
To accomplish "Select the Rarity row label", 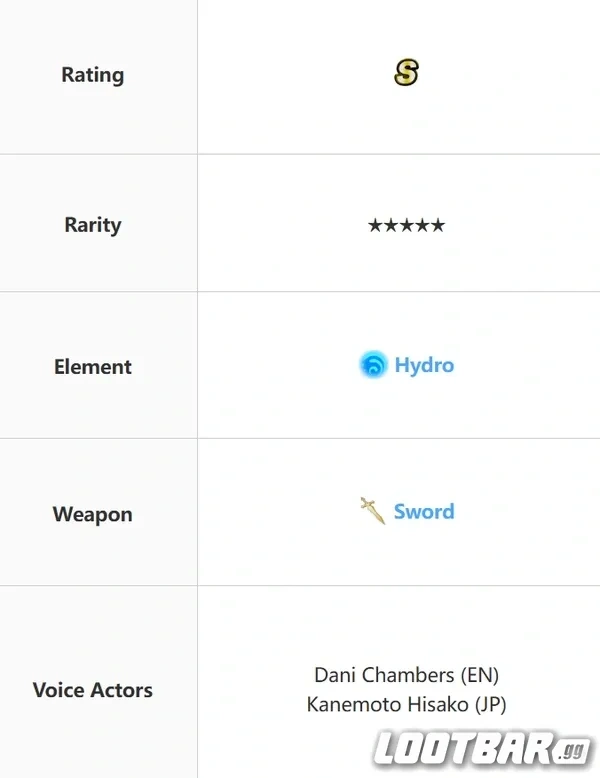I will pos(93,225).
